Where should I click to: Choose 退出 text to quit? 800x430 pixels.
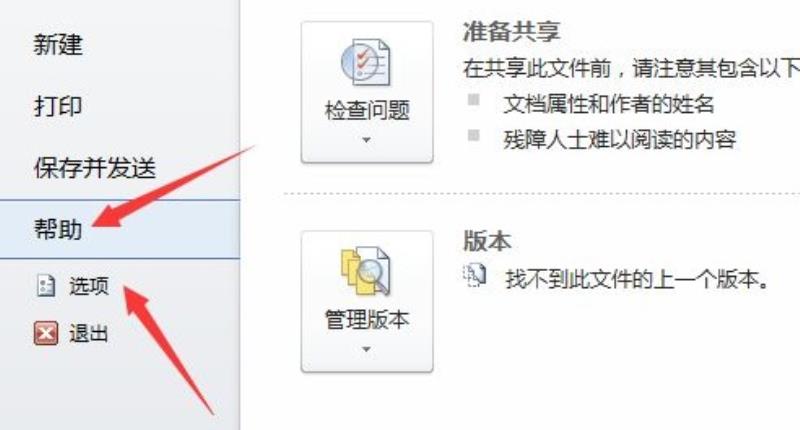tap(89, 334)
